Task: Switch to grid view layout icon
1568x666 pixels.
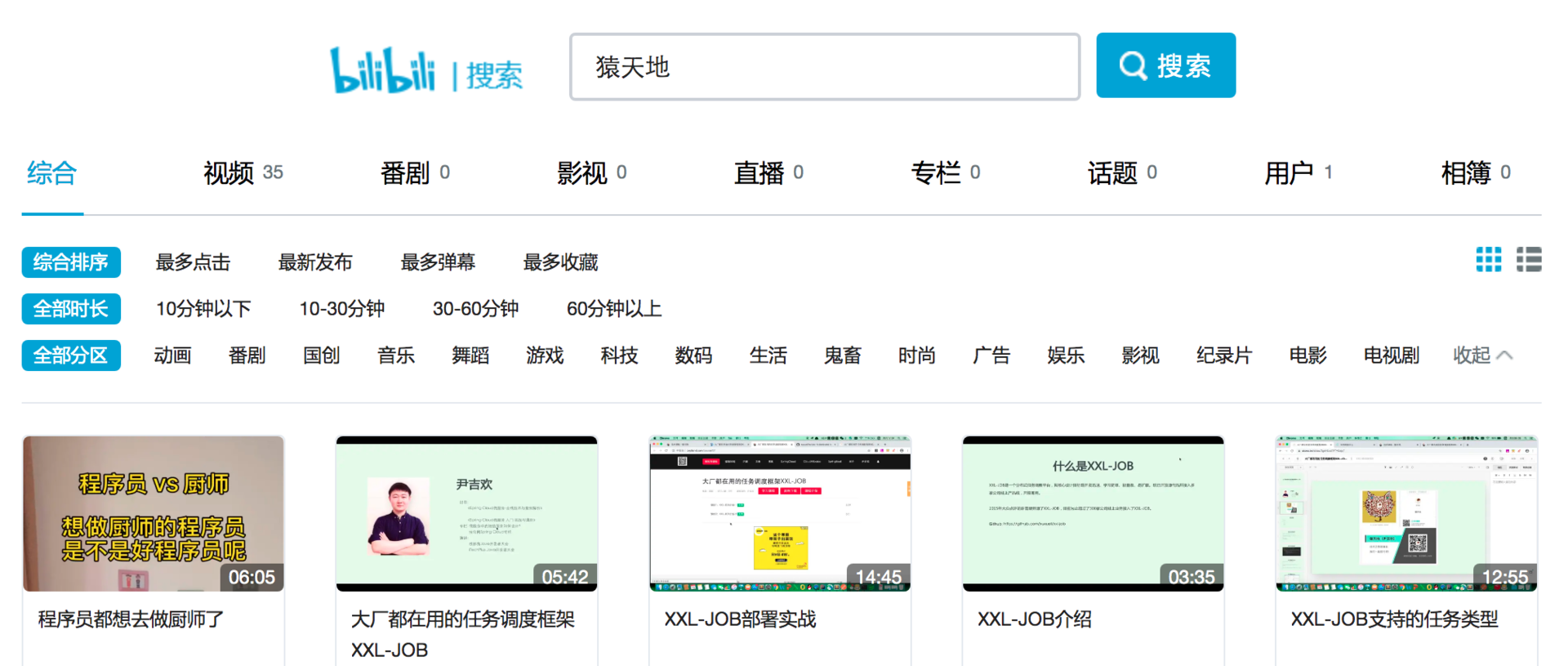Action: pyautogui.click(x=1488, y=260)
